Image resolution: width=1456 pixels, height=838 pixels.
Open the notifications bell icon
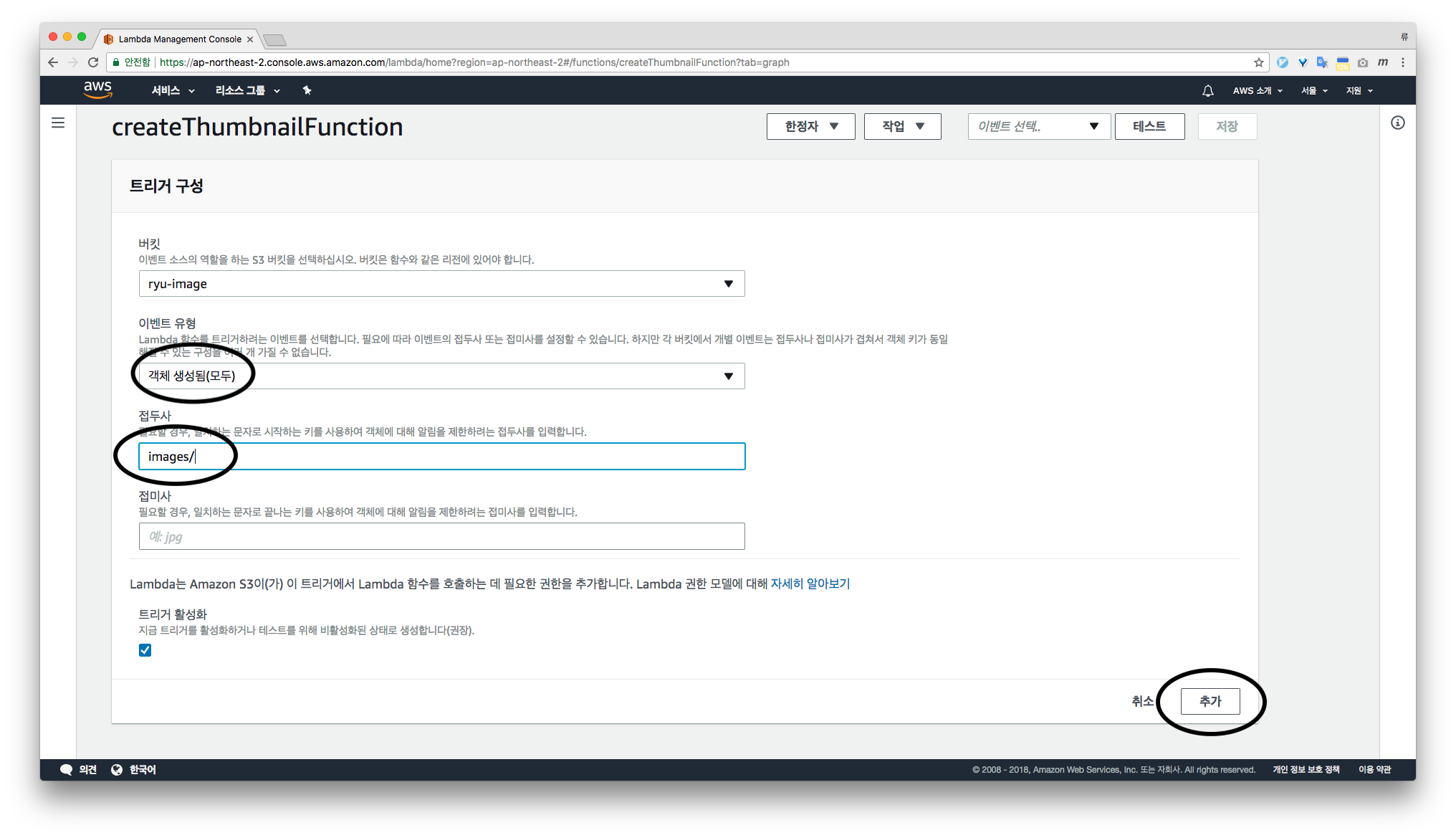[1207, 90]
